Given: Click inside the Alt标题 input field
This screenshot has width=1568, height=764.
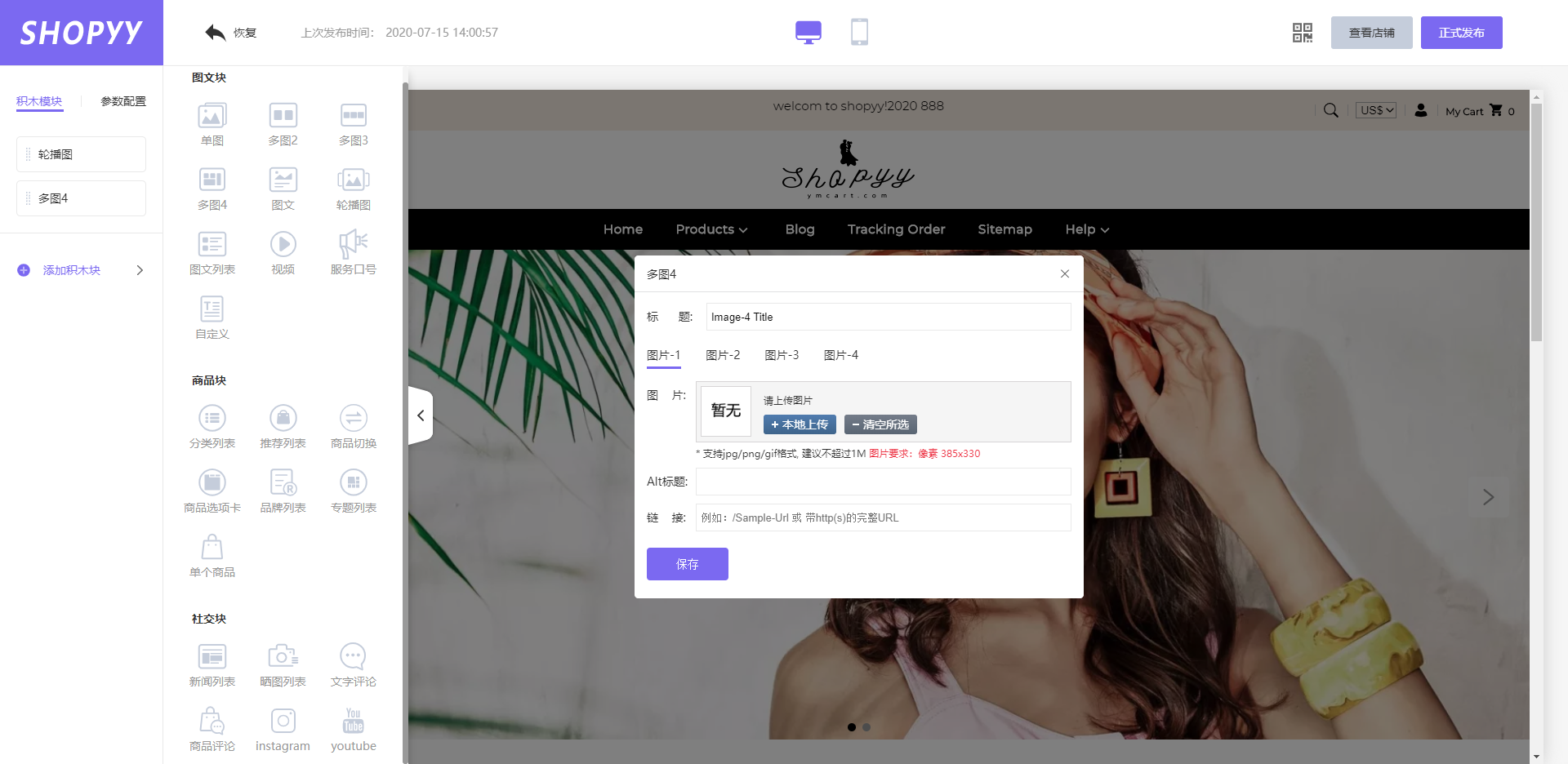Looking at the screenshot, I should (x=883, y=482).
